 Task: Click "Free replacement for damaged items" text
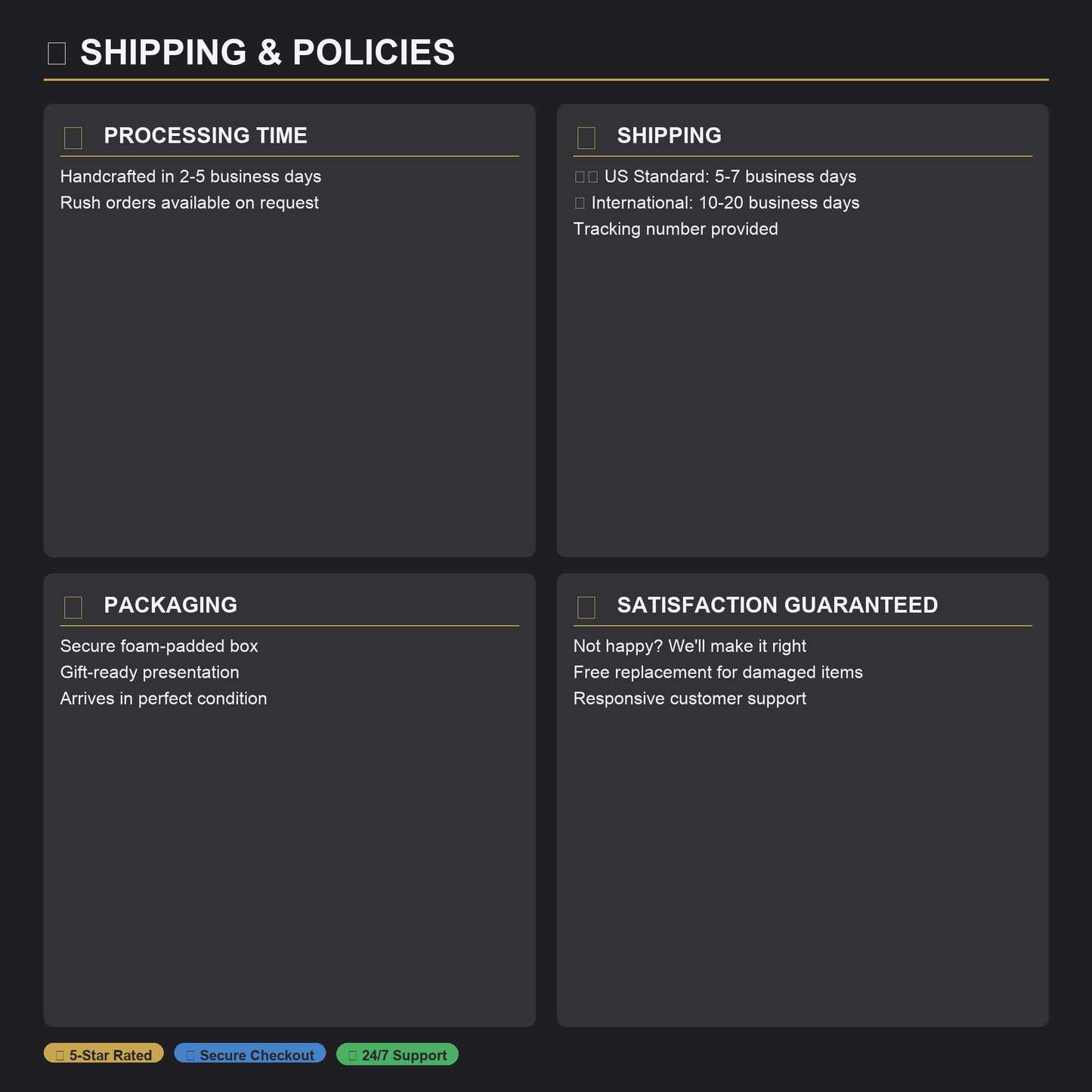[x=718, y=673]
